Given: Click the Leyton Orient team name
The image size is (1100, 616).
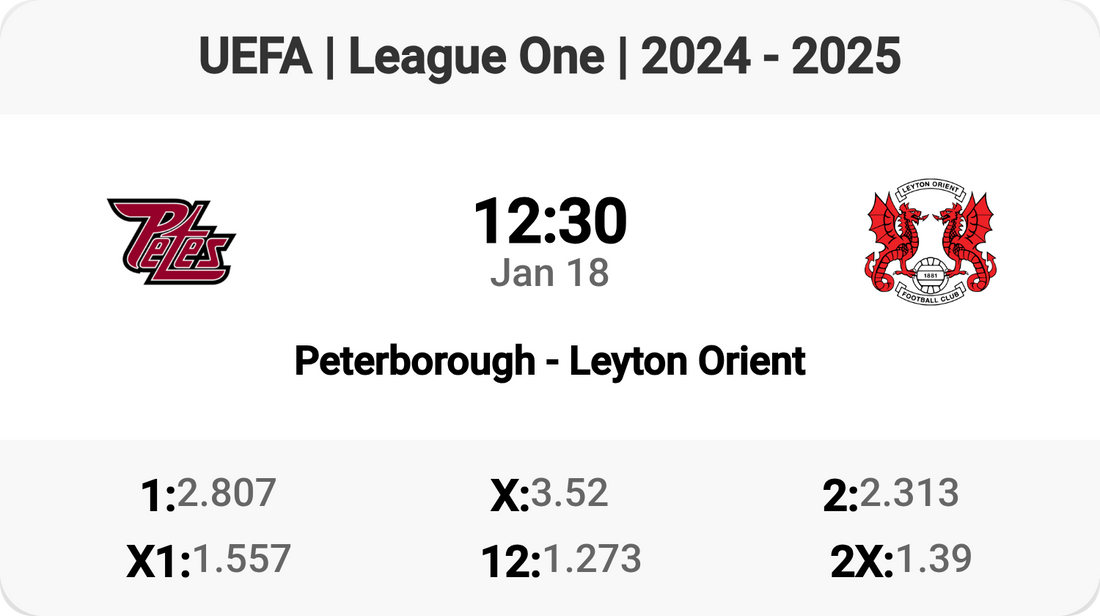Looking at the screenshot, I should click(x=687, y=361).
